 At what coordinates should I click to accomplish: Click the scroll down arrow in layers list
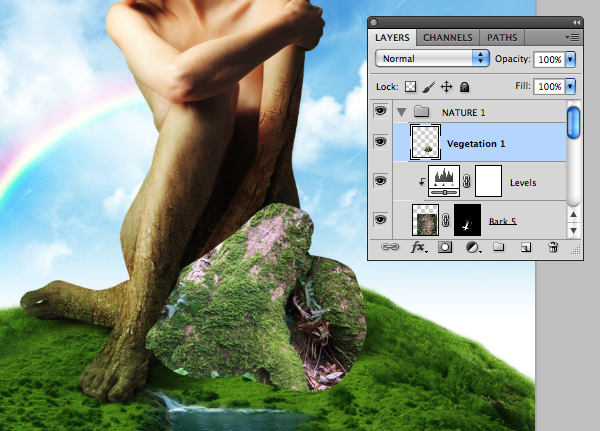(x=573, y=231)
